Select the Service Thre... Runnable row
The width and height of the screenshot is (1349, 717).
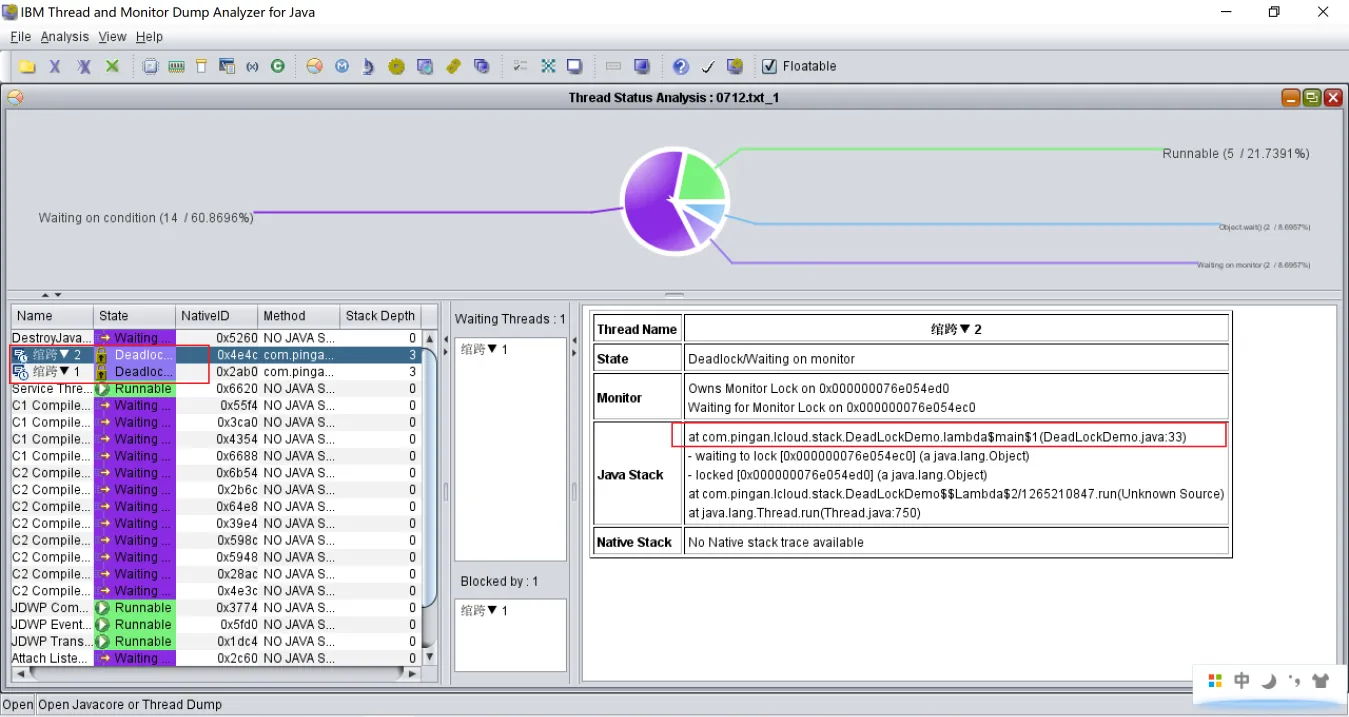point(215,389)
